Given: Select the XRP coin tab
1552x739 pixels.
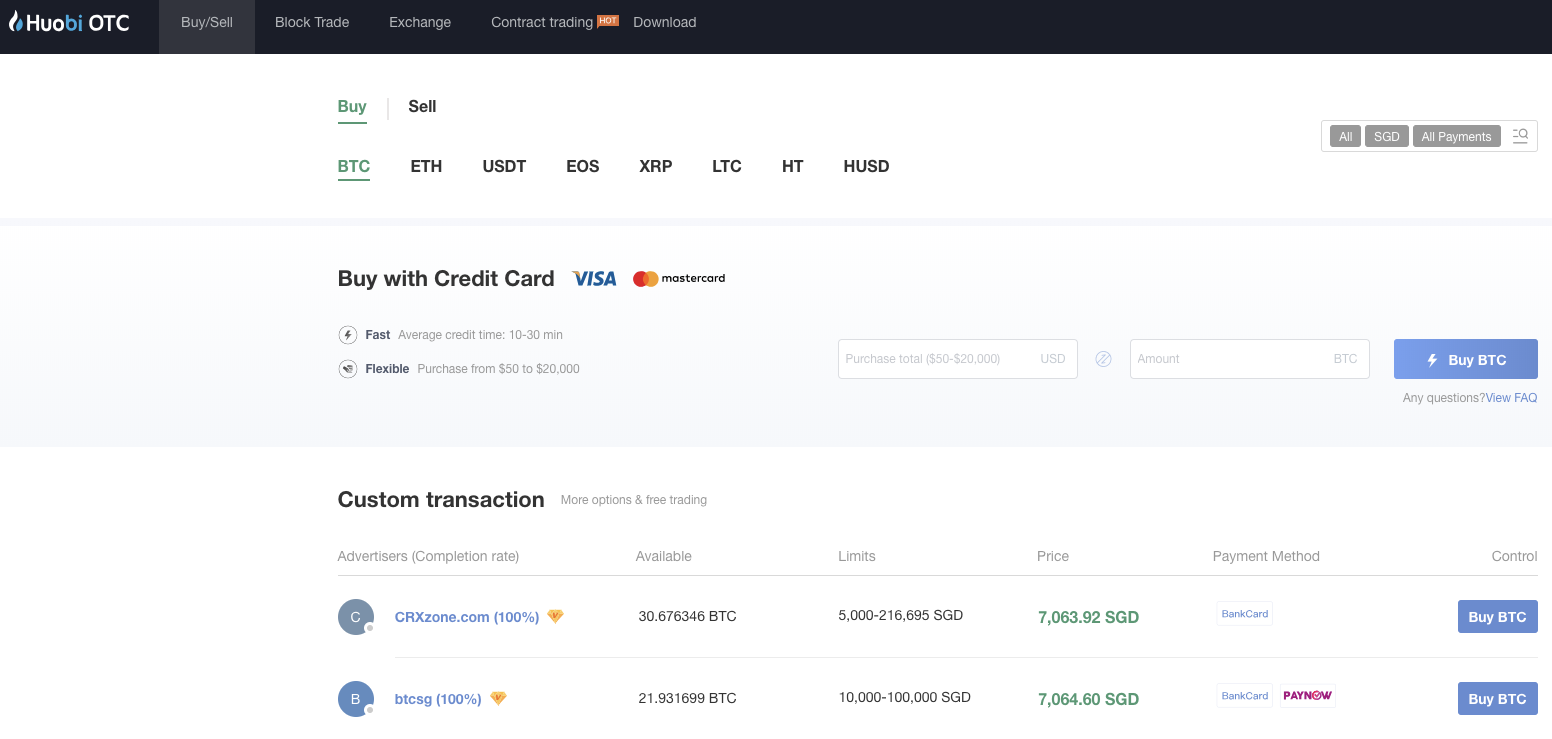Looking at the screenshot, I should (x=656, y=167).
